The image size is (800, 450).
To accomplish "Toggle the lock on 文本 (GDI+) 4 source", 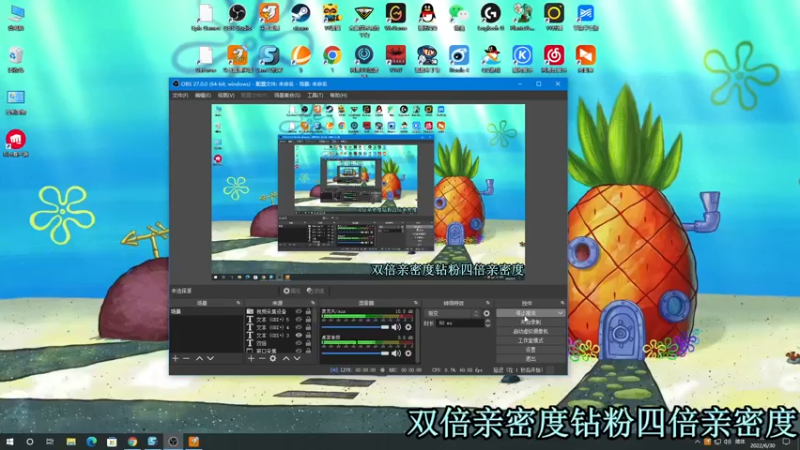I will (308, 328).
